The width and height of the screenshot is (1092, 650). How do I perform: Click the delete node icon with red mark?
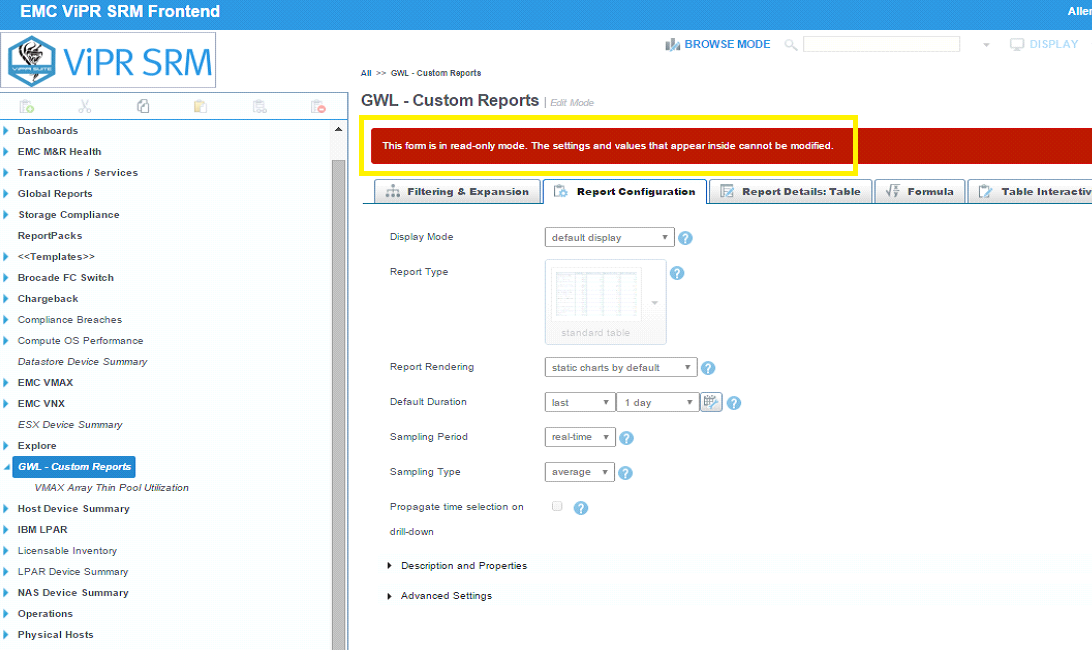click(x=318, y=107)
